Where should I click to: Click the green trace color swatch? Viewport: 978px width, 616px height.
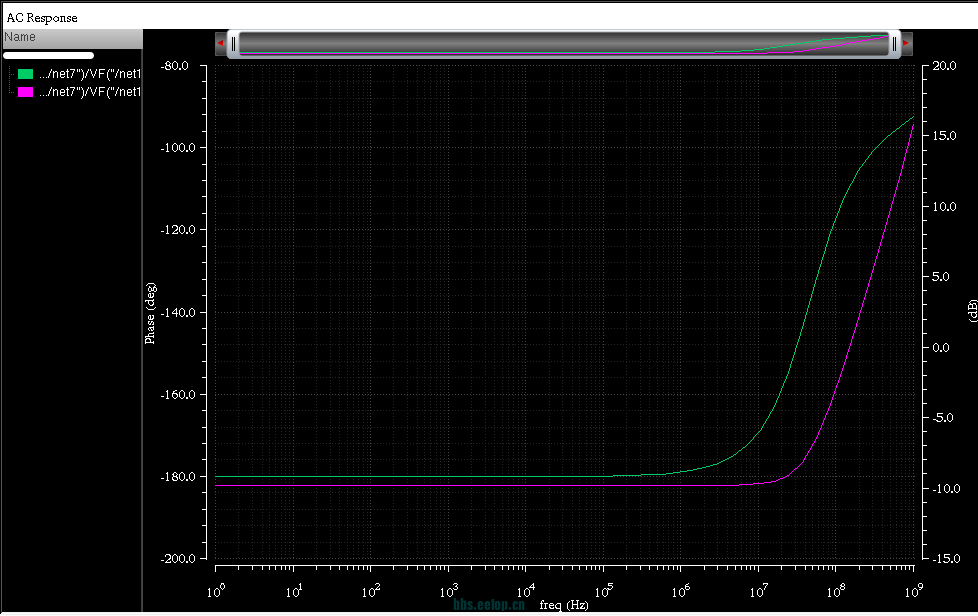point(26,74)
